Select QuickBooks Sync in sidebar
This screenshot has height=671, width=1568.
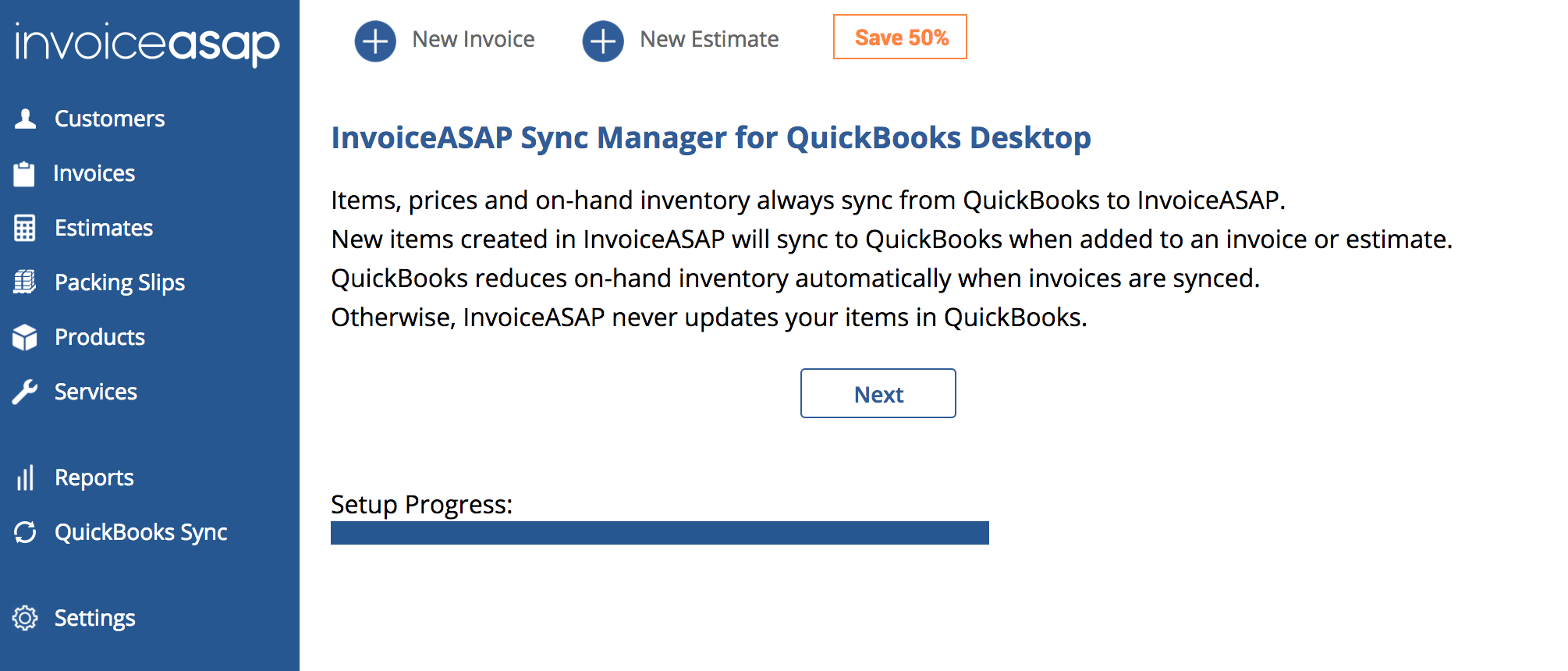(141, 532)
